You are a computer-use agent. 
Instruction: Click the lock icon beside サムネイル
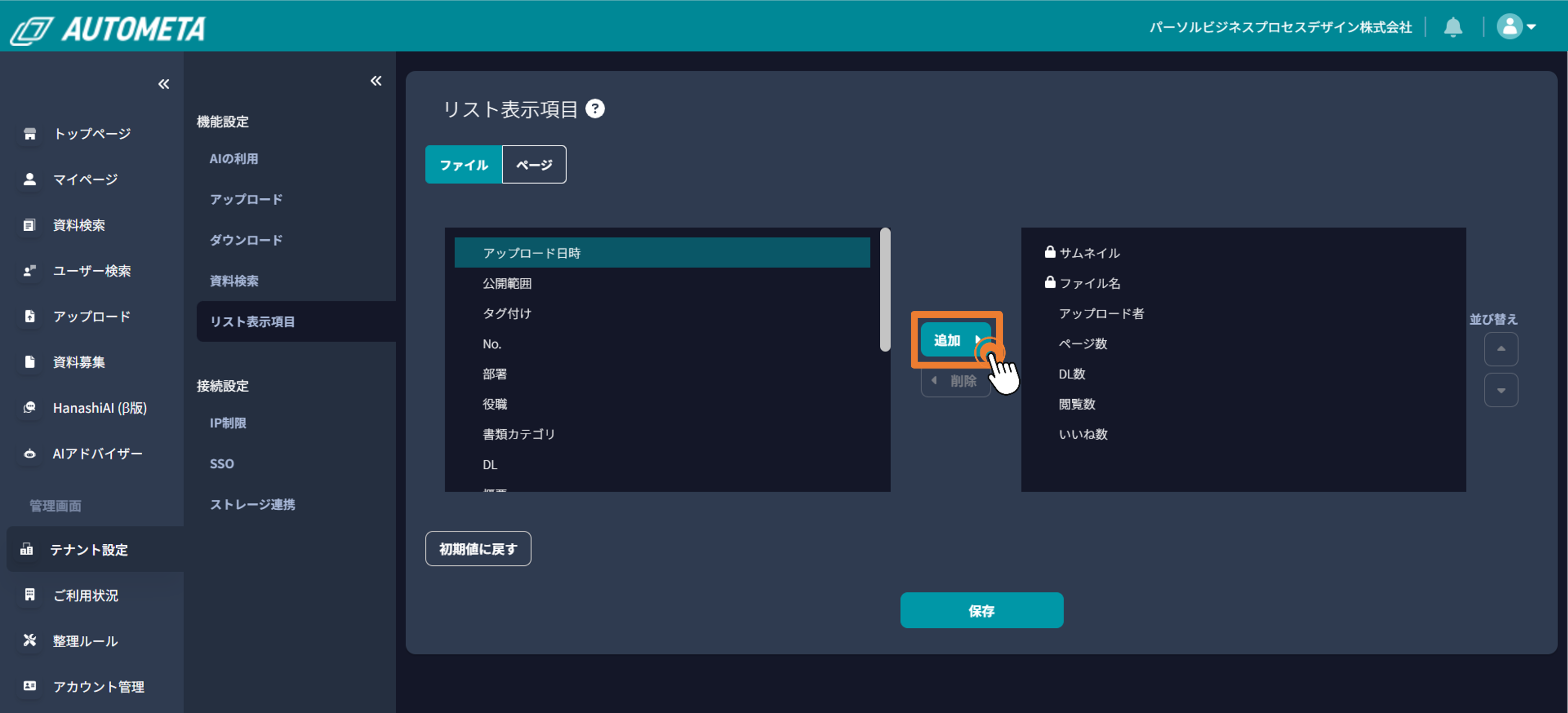point(1050,252)
